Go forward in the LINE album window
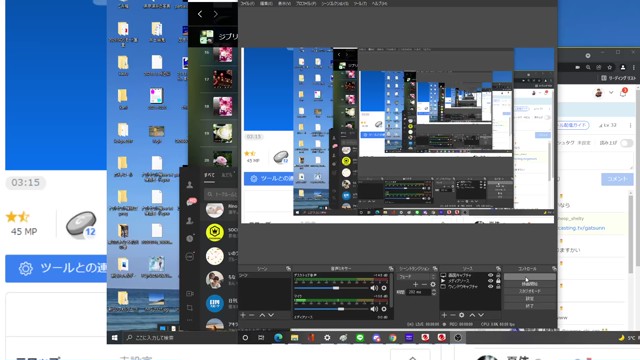The image size is (640, 360). tap(216, 14)
